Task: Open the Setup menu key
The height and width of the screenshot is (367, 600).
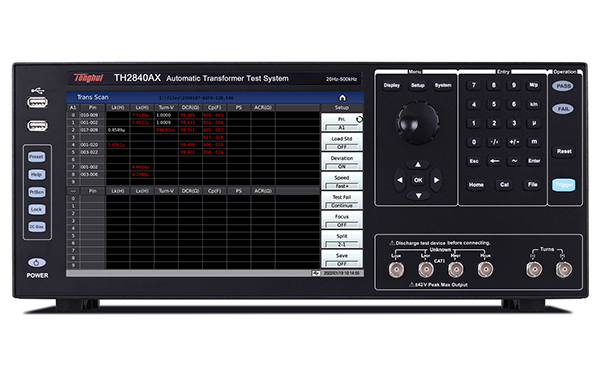Action: tap(417, 85)
